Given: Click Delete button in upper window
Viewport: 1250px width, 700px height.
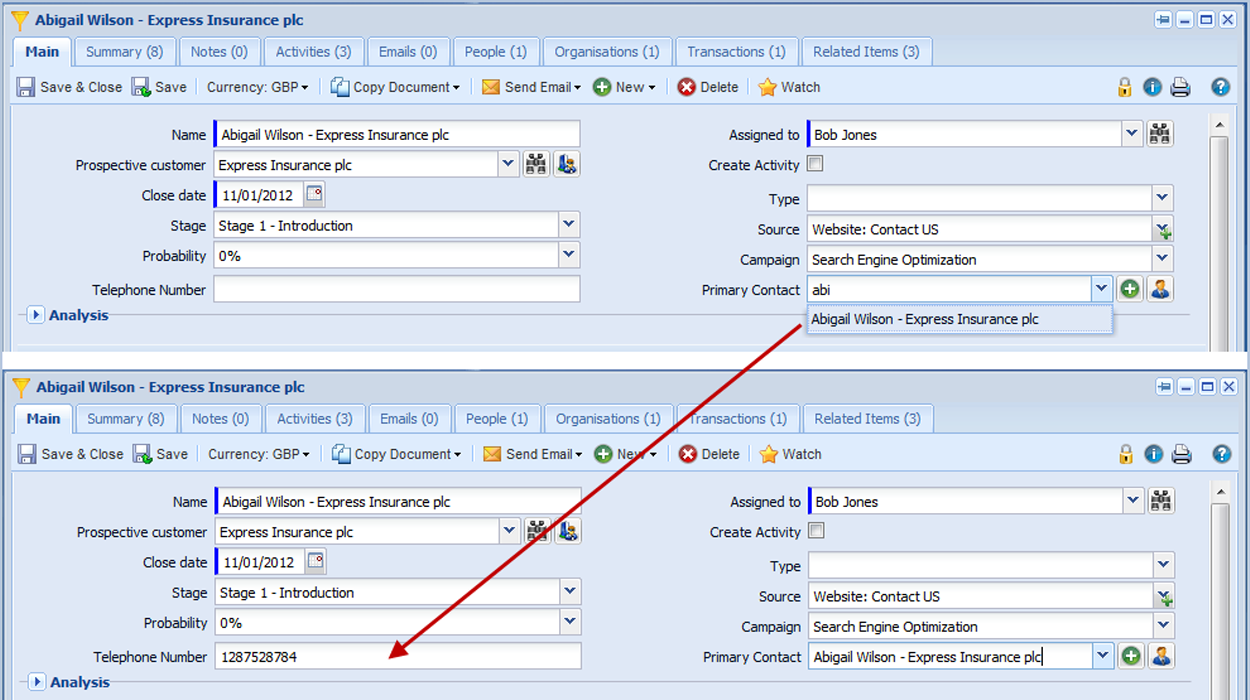Looking at the screenshot, I should [x=708, y=87].
